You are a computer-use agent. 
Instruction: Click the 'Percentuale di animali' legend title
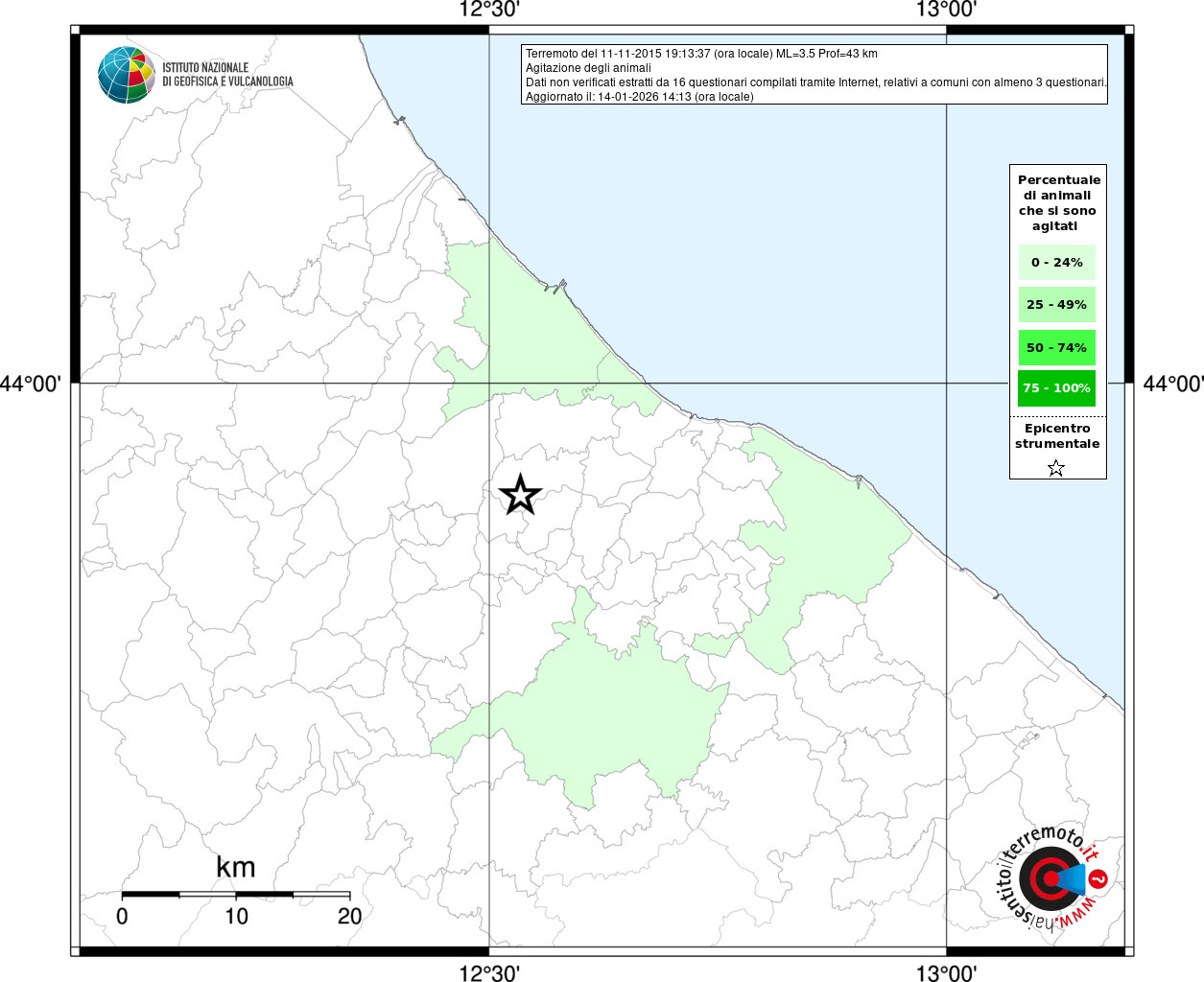pyautogui.click(x=1058, y=202)
